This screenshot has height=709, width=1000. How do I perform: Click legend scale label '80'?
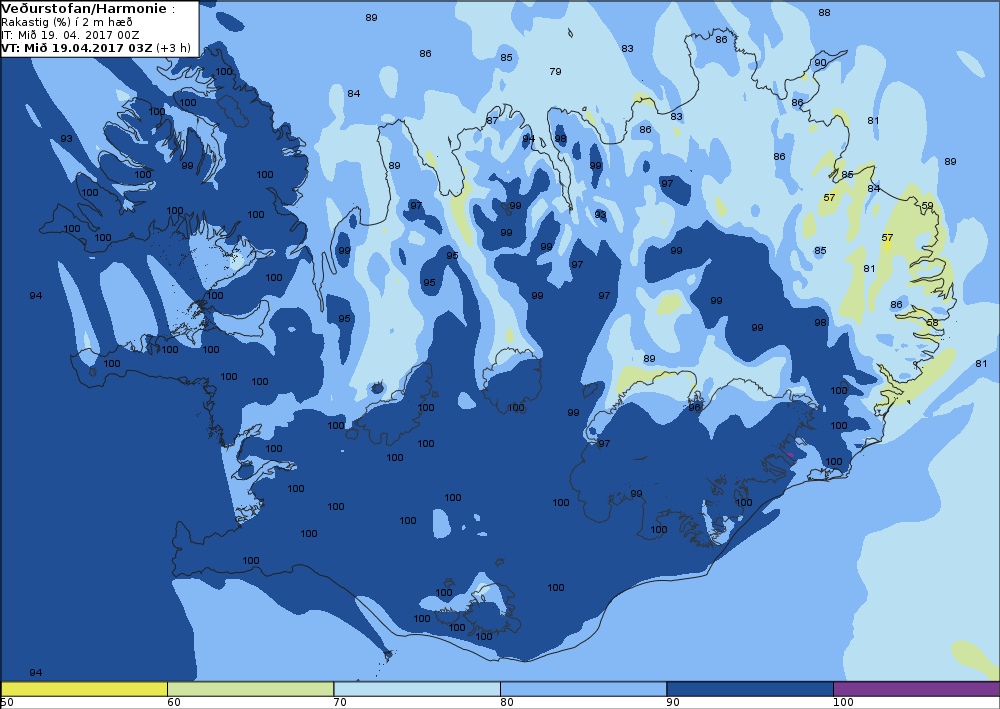coord(506,703)
